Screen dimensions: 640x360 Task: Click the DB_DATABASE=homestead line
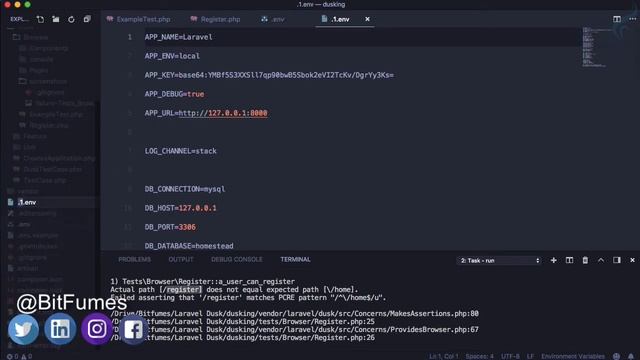pyautogui.click(x=189, y=246)
